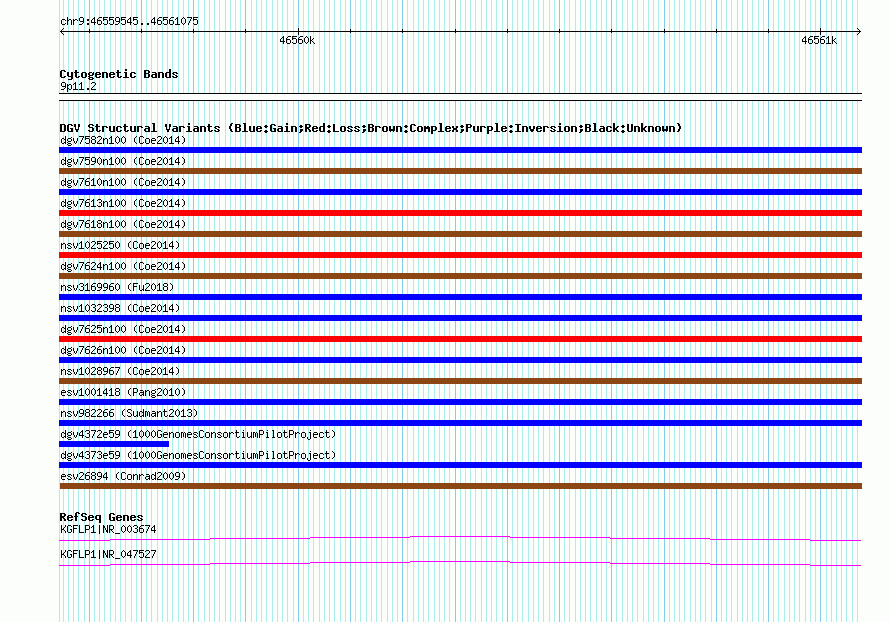Click the 46561k ruler tick label
Image resolution: width=890 pixels, height=622 pixels.
(x=818, y=40)
